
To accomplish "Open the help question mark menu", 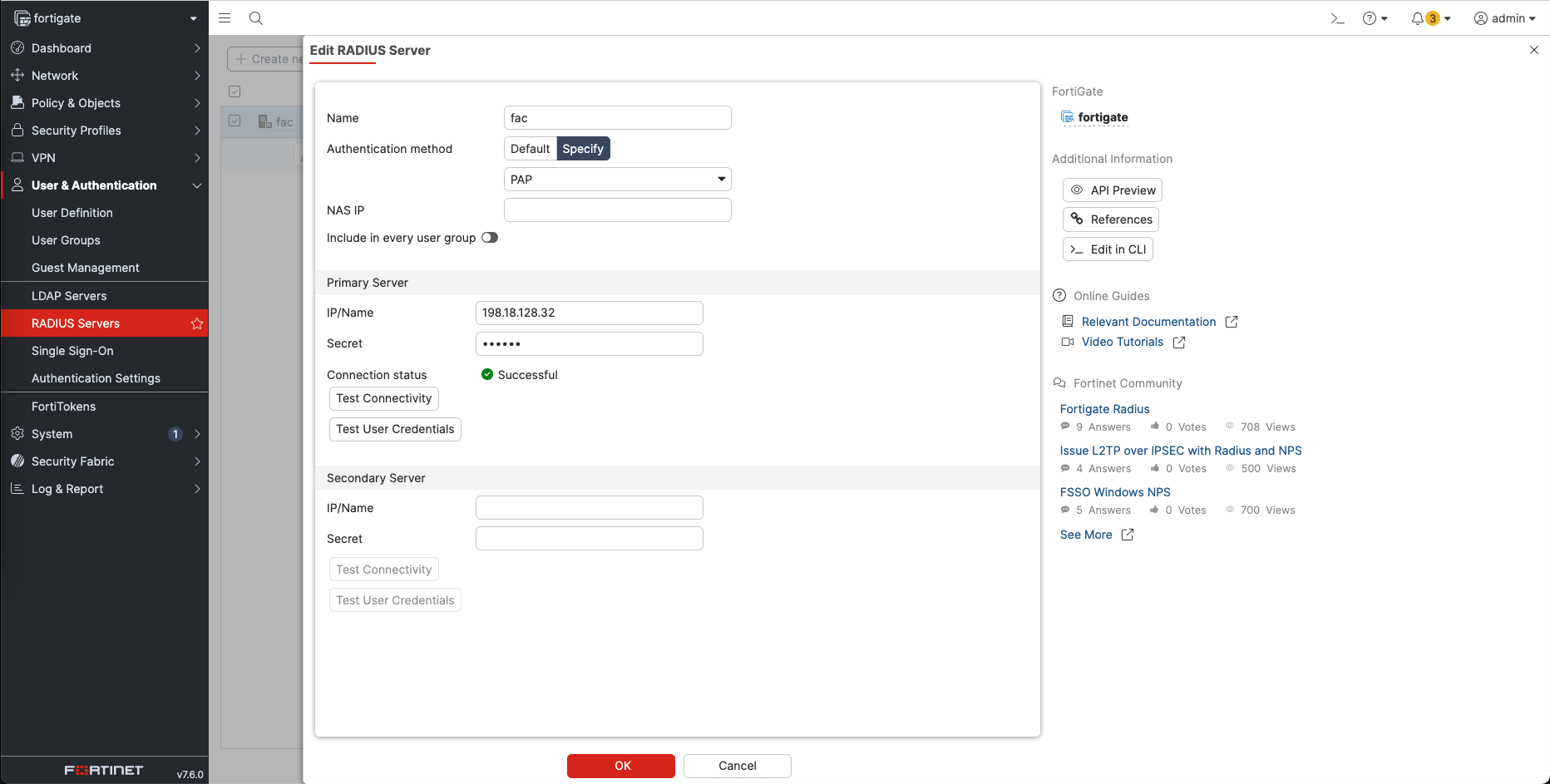I will [x=1375, y=18].
